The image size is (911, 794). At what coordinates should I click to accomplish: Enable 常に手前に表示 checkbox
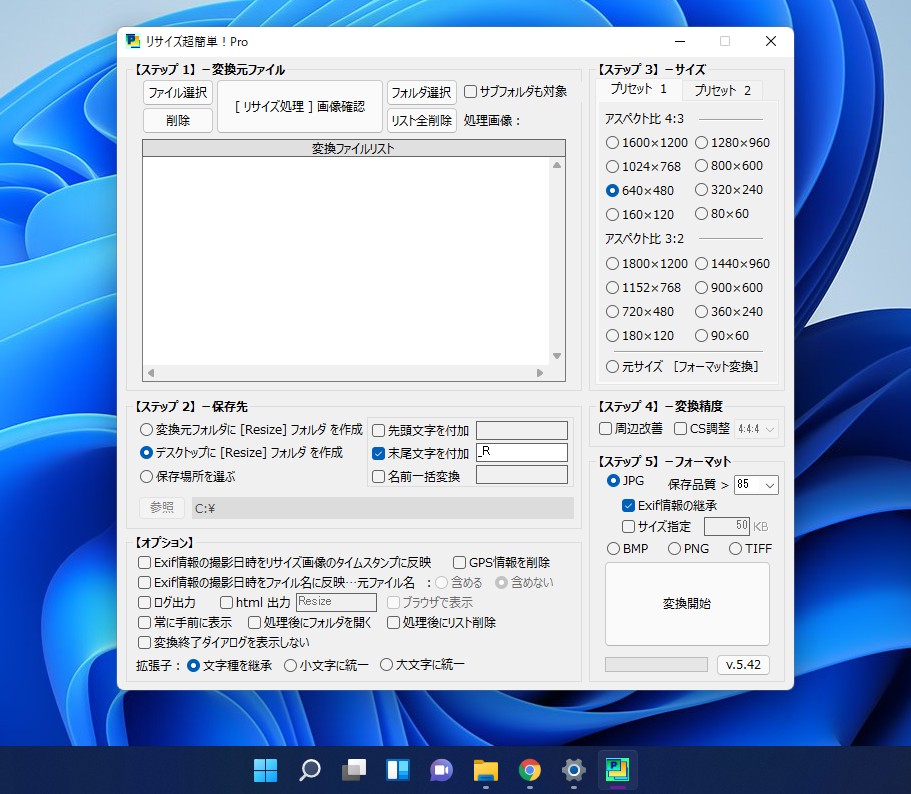[185, 623]
